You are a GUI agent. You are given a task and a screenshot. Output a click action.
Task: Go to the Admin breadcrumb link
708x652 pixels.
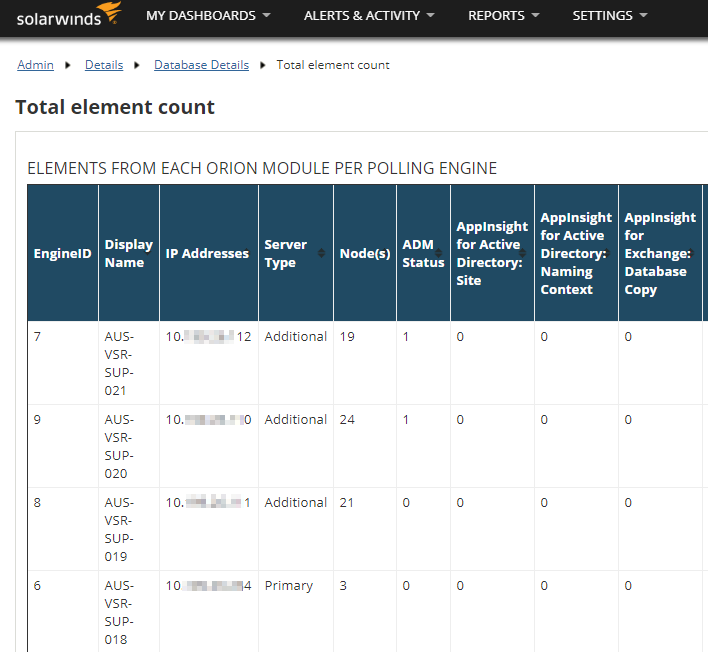[35, 65]
